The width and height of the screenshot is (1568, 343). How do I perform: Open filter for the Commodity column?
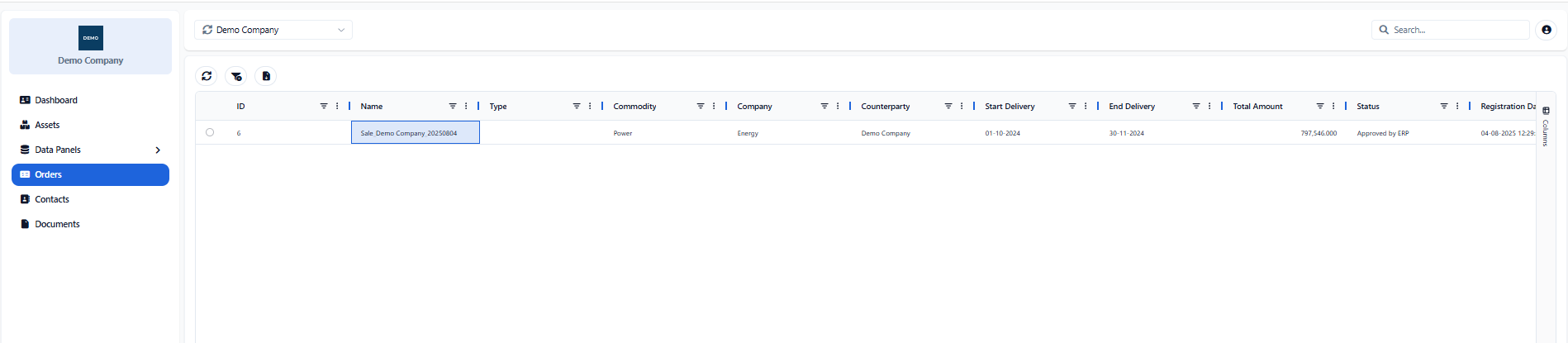click(x=701, y=106)
